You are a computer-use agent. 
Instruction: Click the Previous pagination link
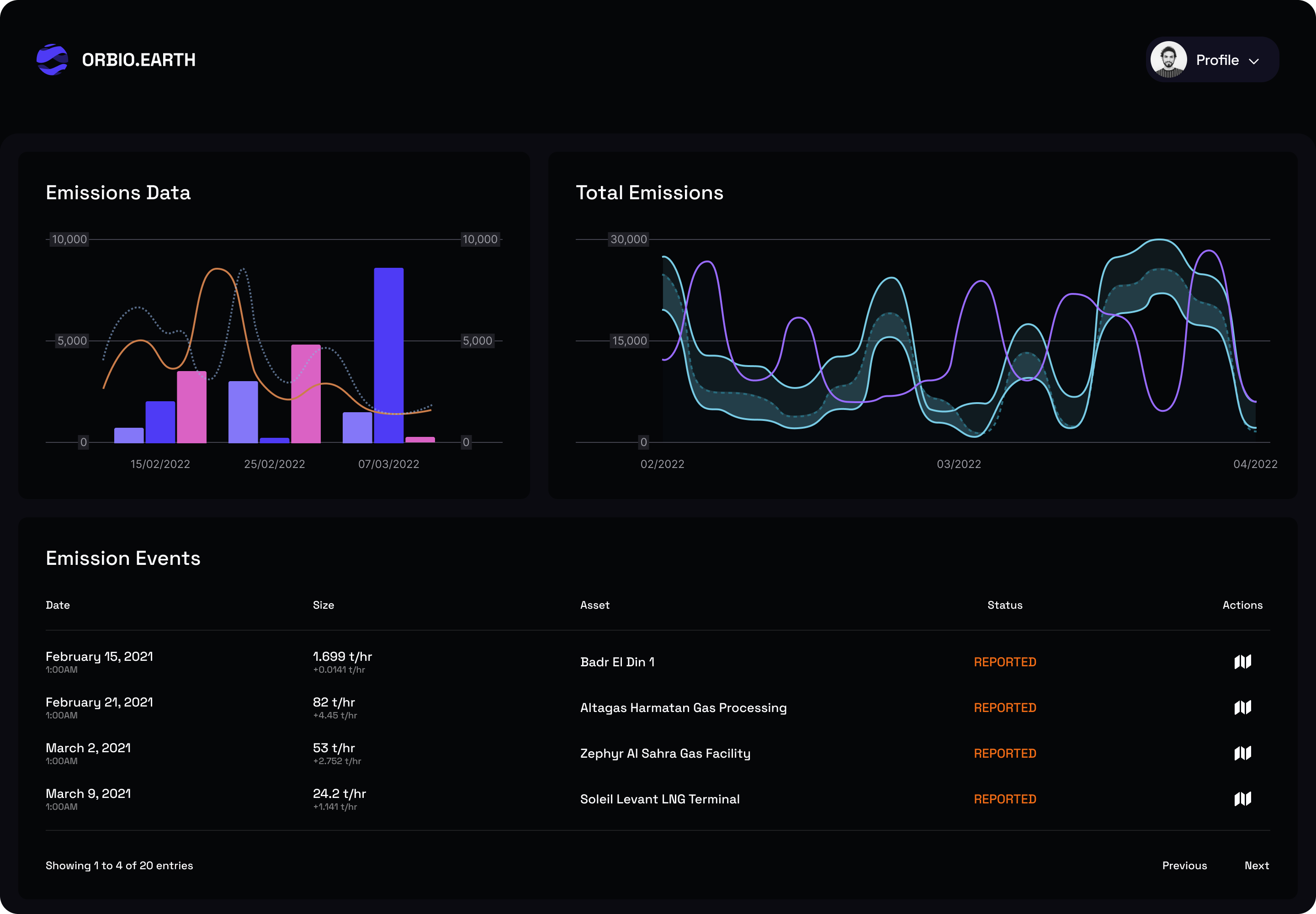coord(1184,865)
